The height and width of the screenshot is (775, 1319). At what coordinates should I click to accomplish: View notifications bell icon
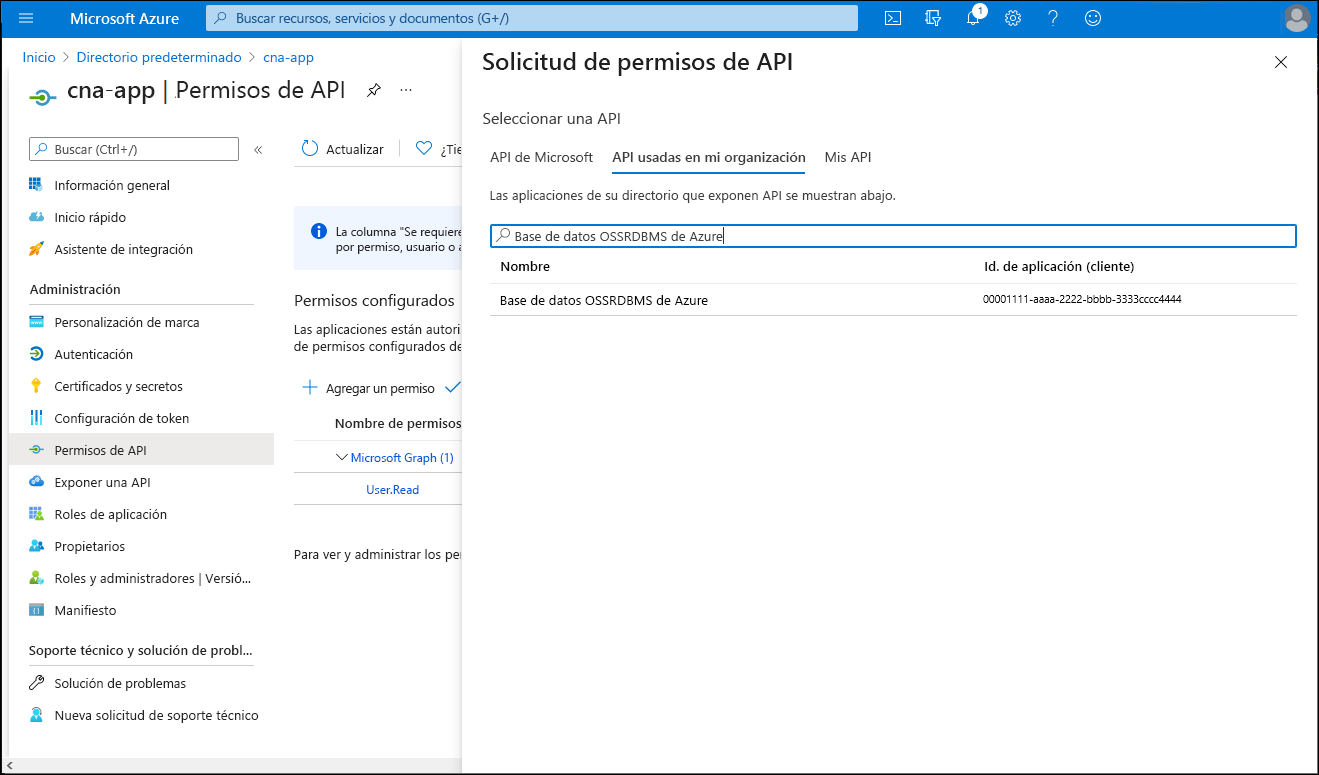click(974, 18)
